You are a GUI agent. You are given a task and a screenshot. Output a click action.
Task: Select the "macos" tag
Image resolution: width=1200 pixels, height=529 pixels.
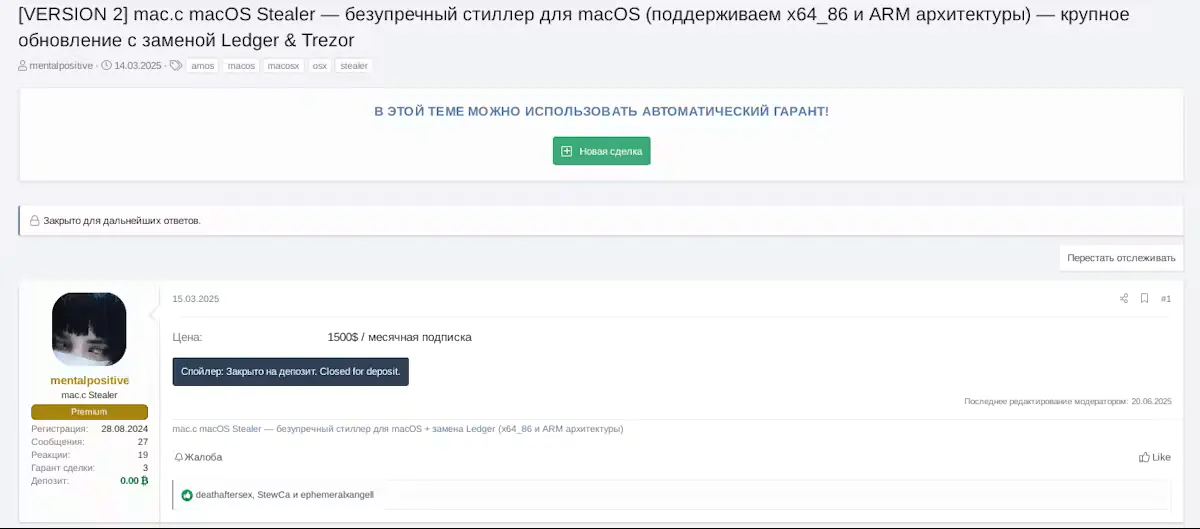point(241,66)
